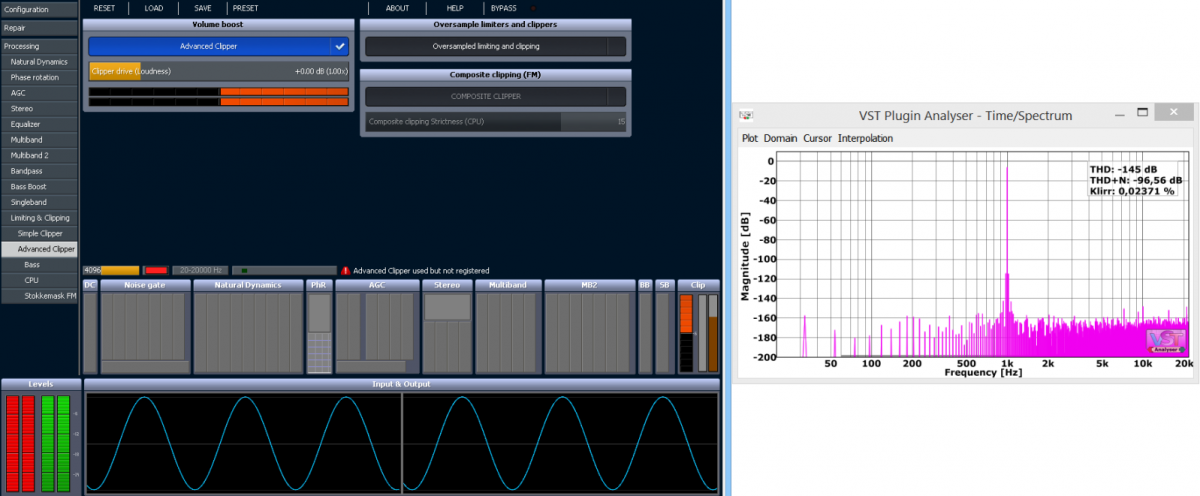Select Multiband 2 in the sidebar

click(x=38, y=155)
